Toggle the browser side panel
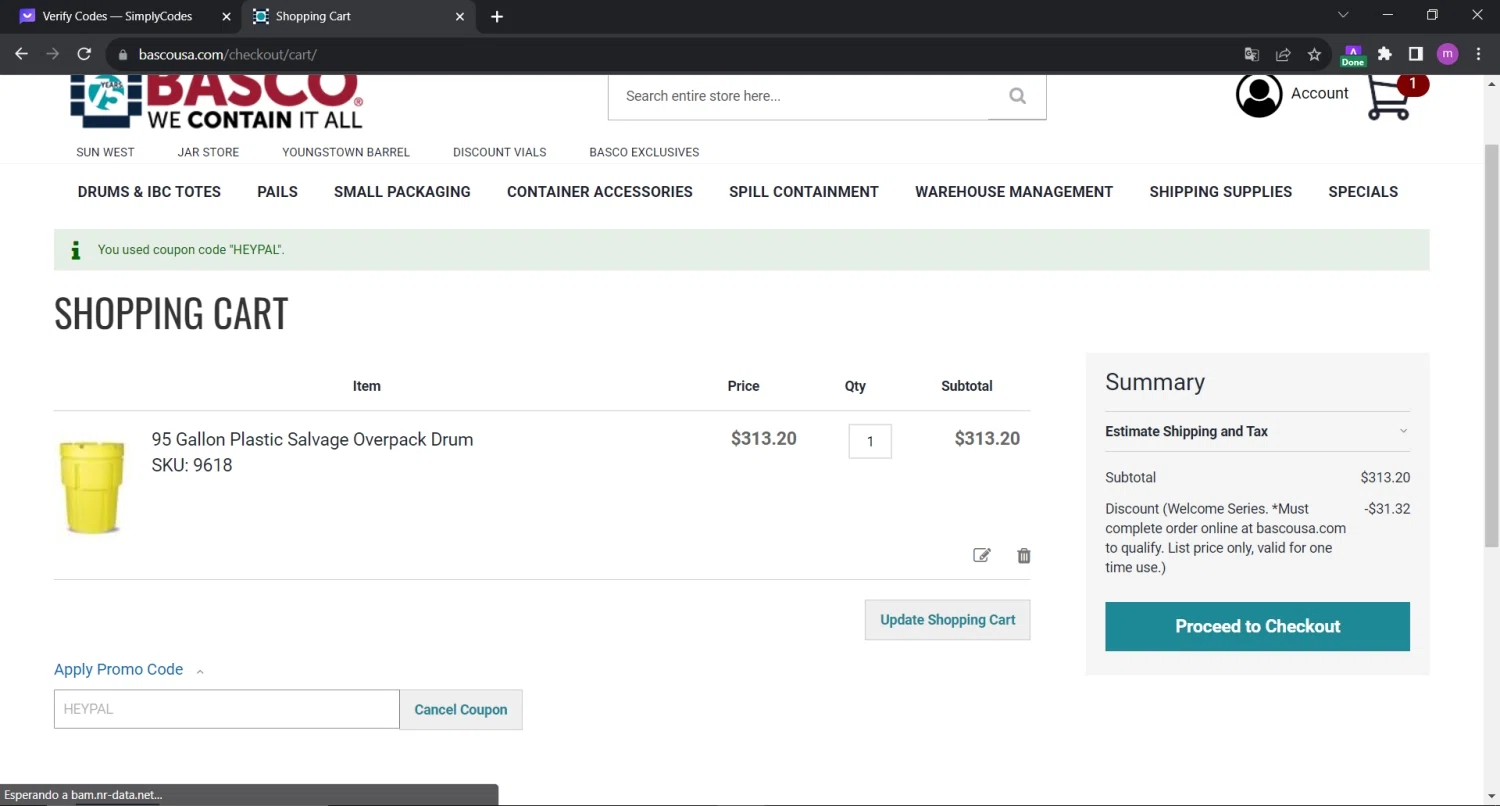The image size is (1500, 806). 1416,54
